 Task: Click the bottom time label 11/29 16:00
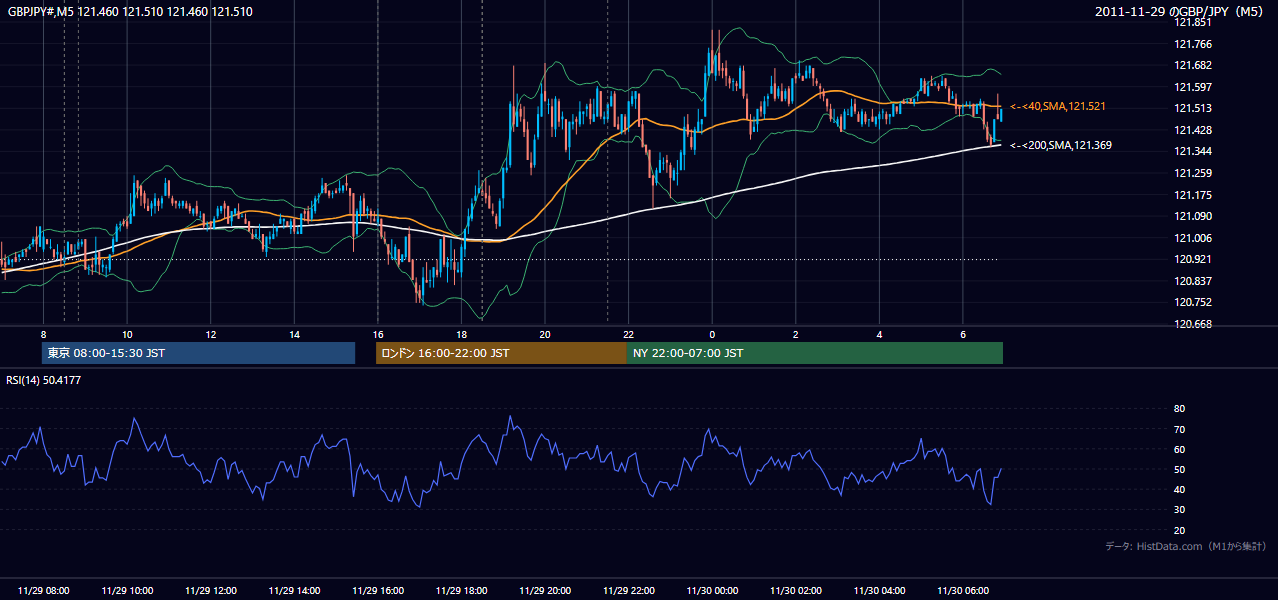378,590
